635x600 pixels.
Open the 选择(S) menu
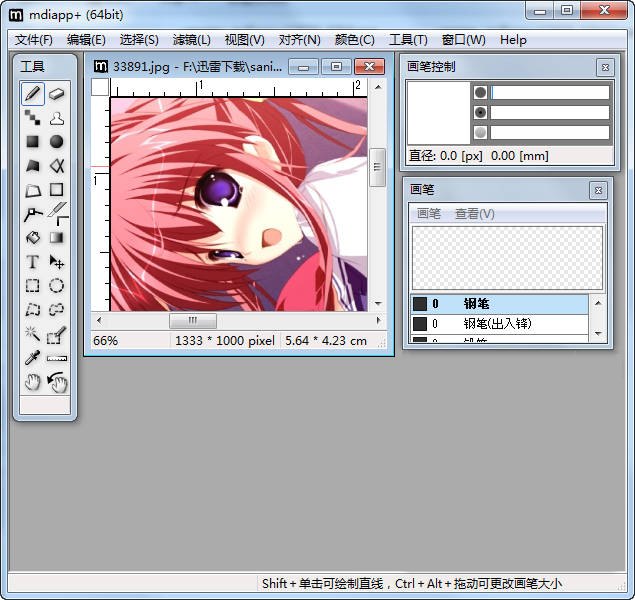click(139, 40)
